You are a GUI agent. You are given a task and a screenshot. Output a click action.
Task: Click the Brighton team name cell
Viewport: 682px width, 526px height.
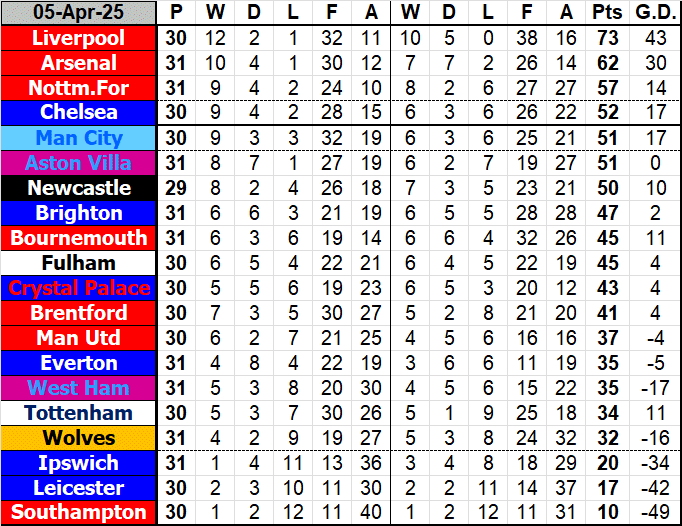pos(78,213)
